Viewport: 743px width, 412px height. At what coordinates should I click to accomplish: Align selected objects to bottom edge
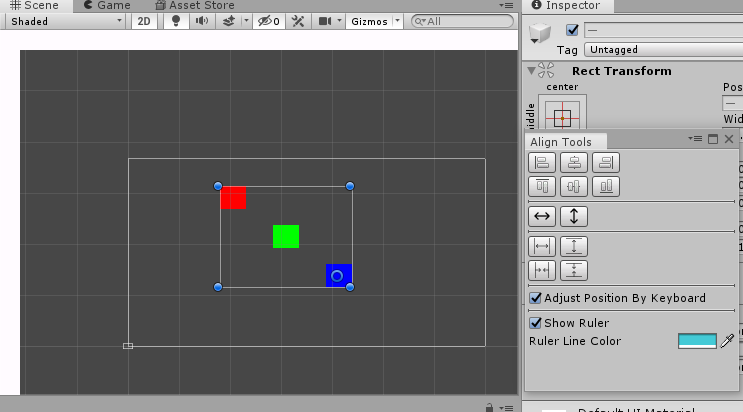coord(606,186)
